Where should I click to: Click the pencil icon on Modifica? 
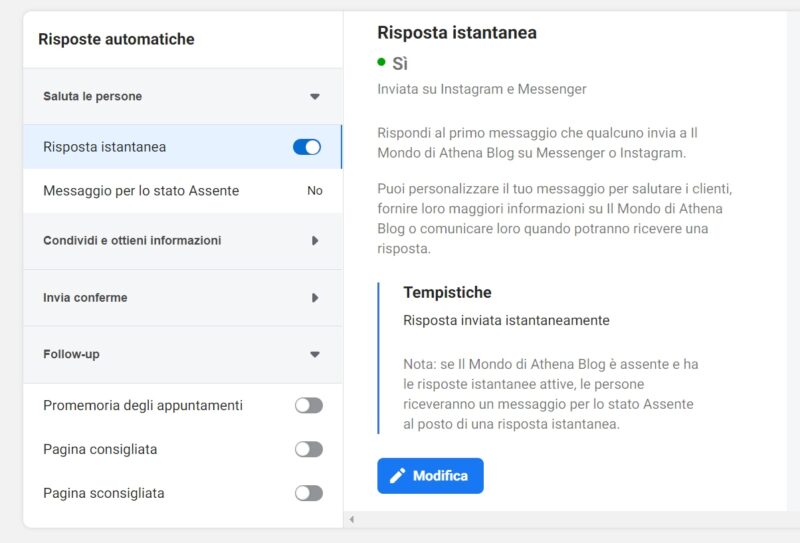tap(397, 476)
